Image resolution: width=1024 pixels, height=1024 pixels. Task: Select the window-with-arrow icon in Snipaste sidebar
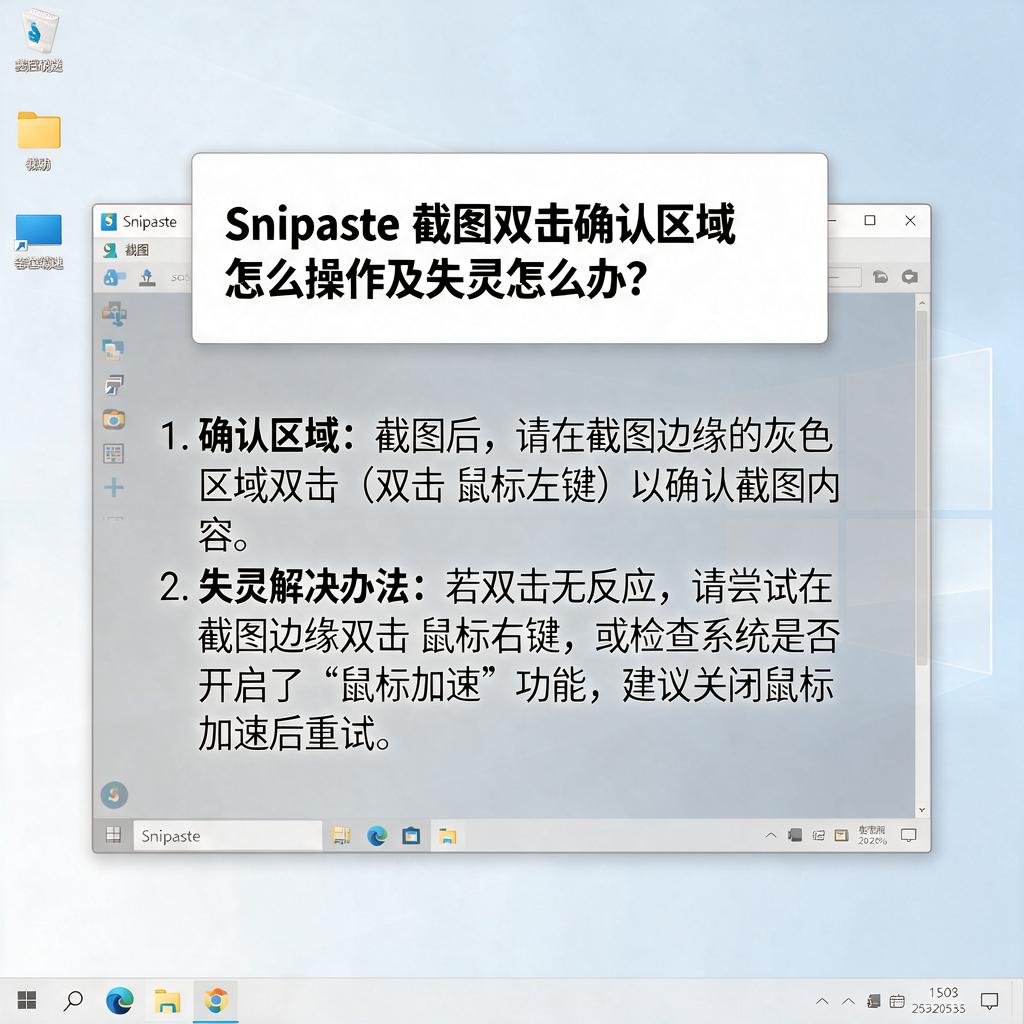(x=114, y=385)
